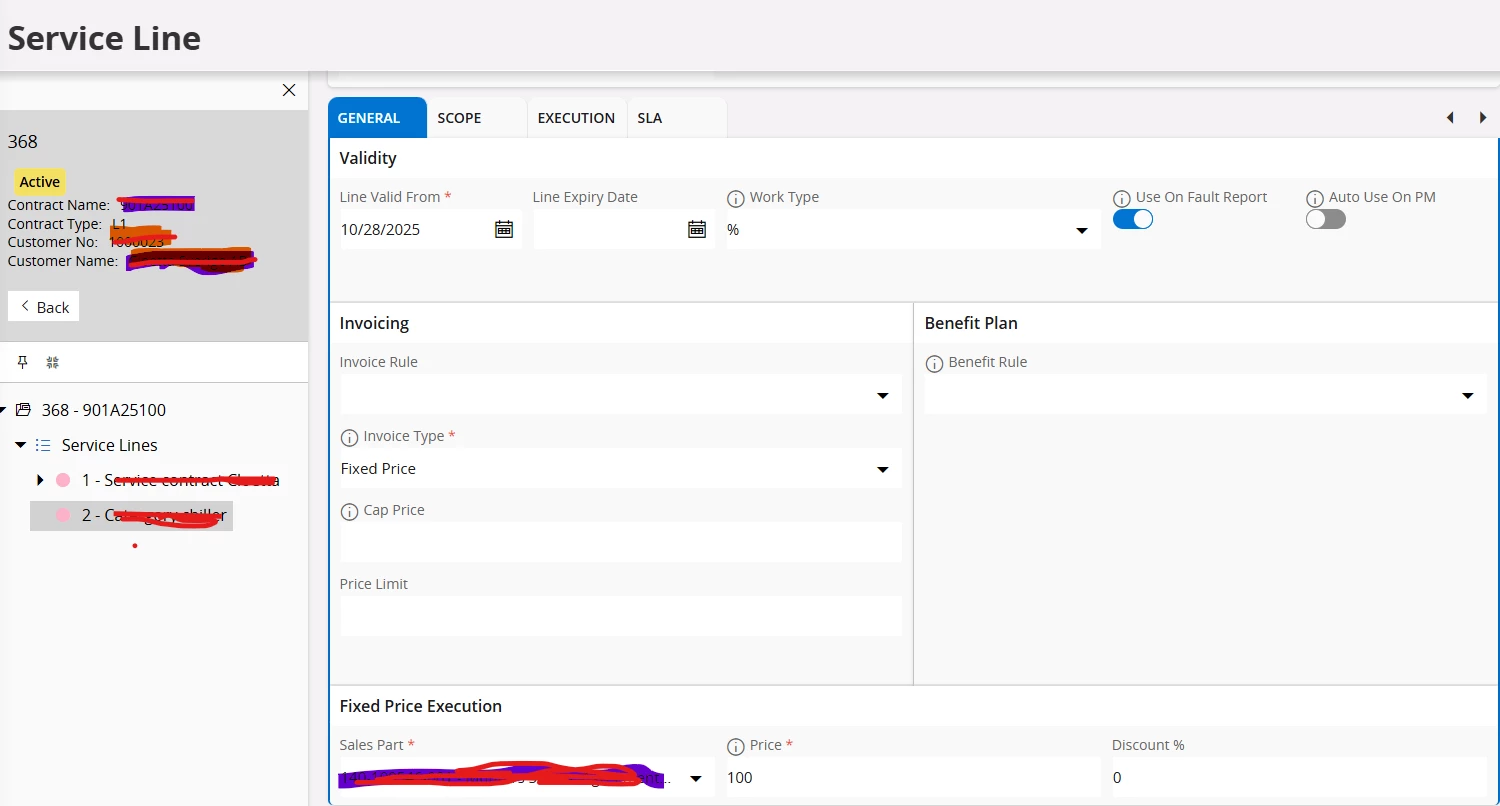1500x806 pixels.
Task: Collapse the Service Lines tree node
Action: point(21,445)
